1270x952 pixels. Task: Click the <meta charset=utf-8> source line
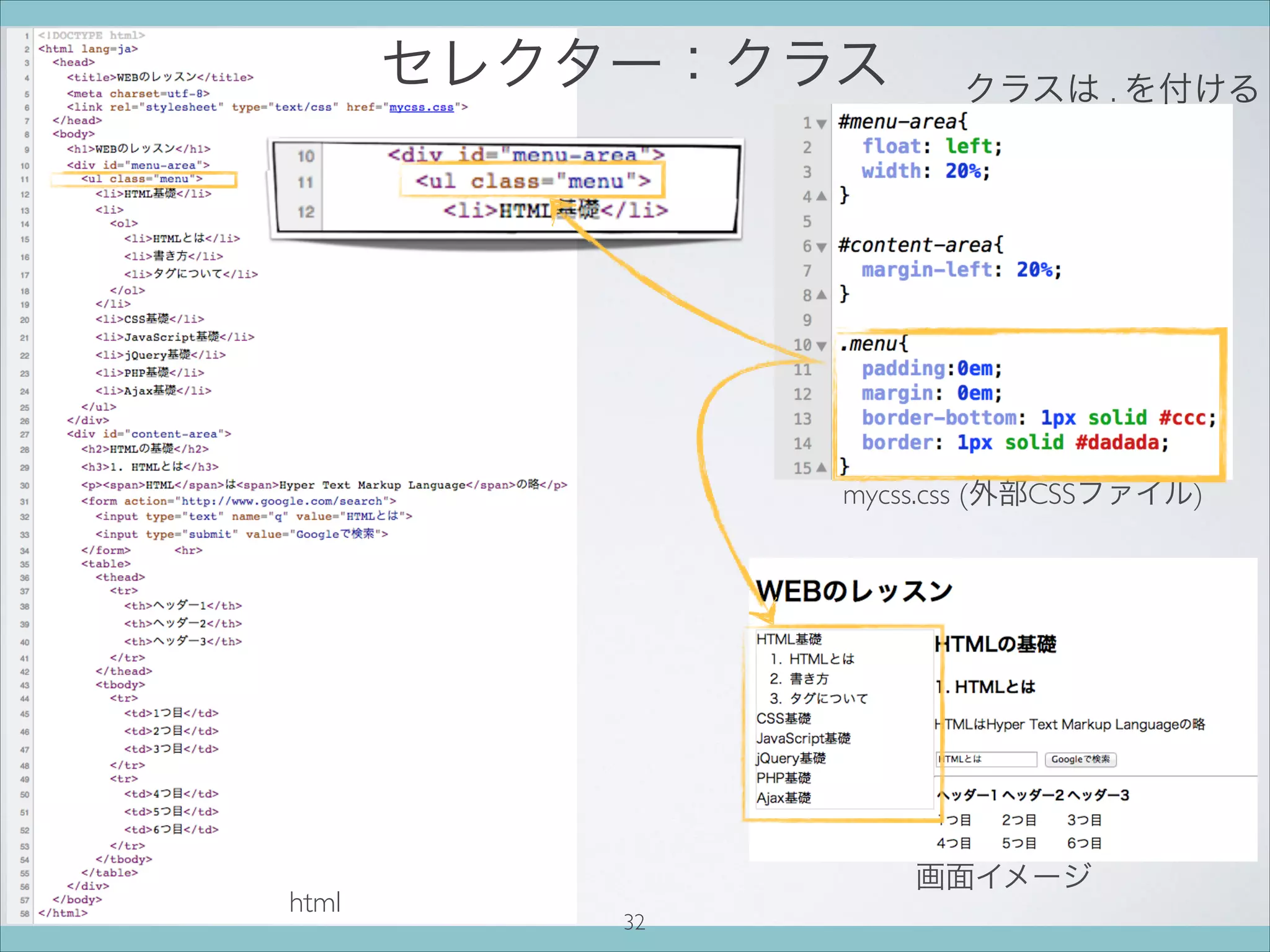coord(138,94)
